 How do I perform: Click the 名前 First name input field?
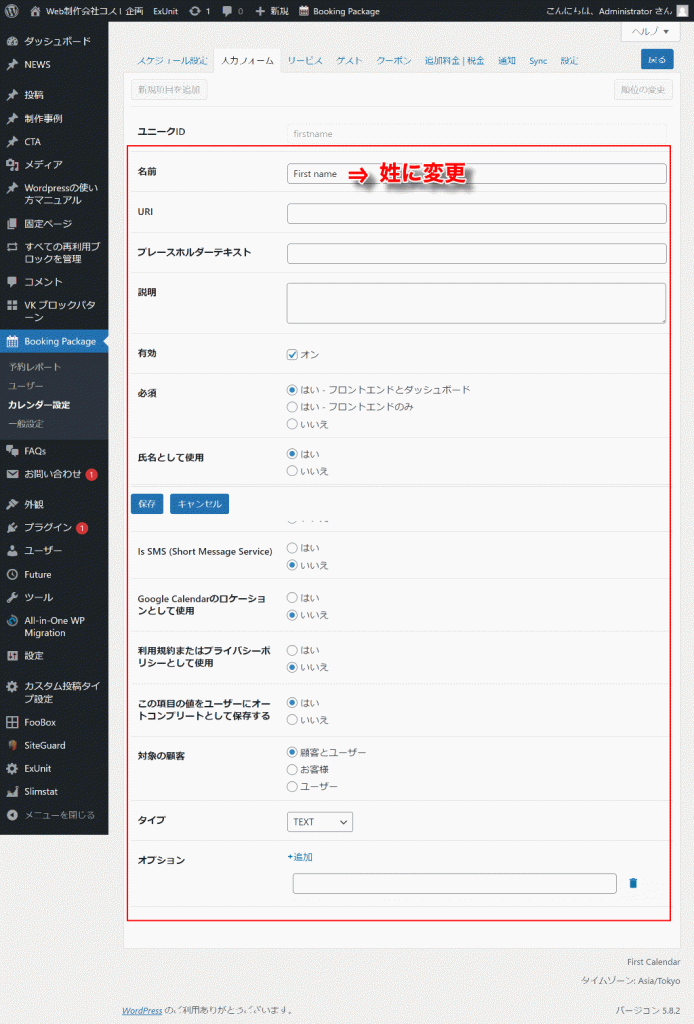(476, 174)
